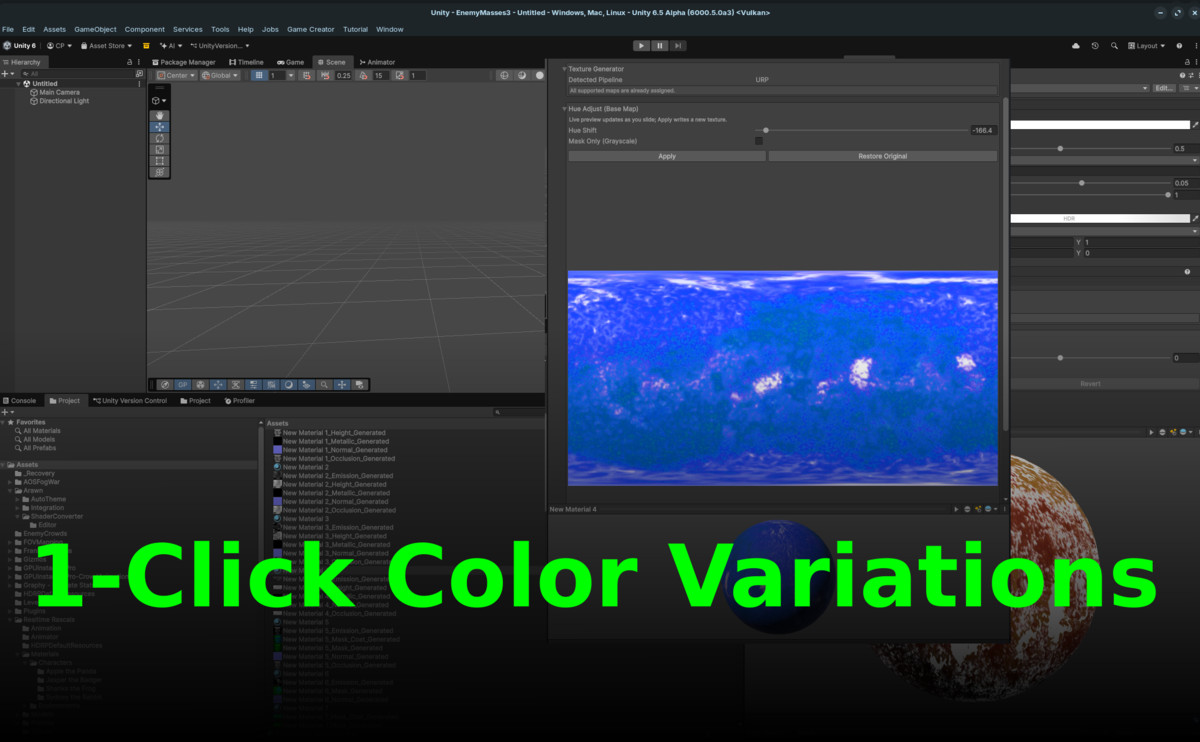The height and width of the screenshot is (742, 1200).
Task: Switch to the Package Manager tab
Action: pyautogui.click(x=183, y=62)
